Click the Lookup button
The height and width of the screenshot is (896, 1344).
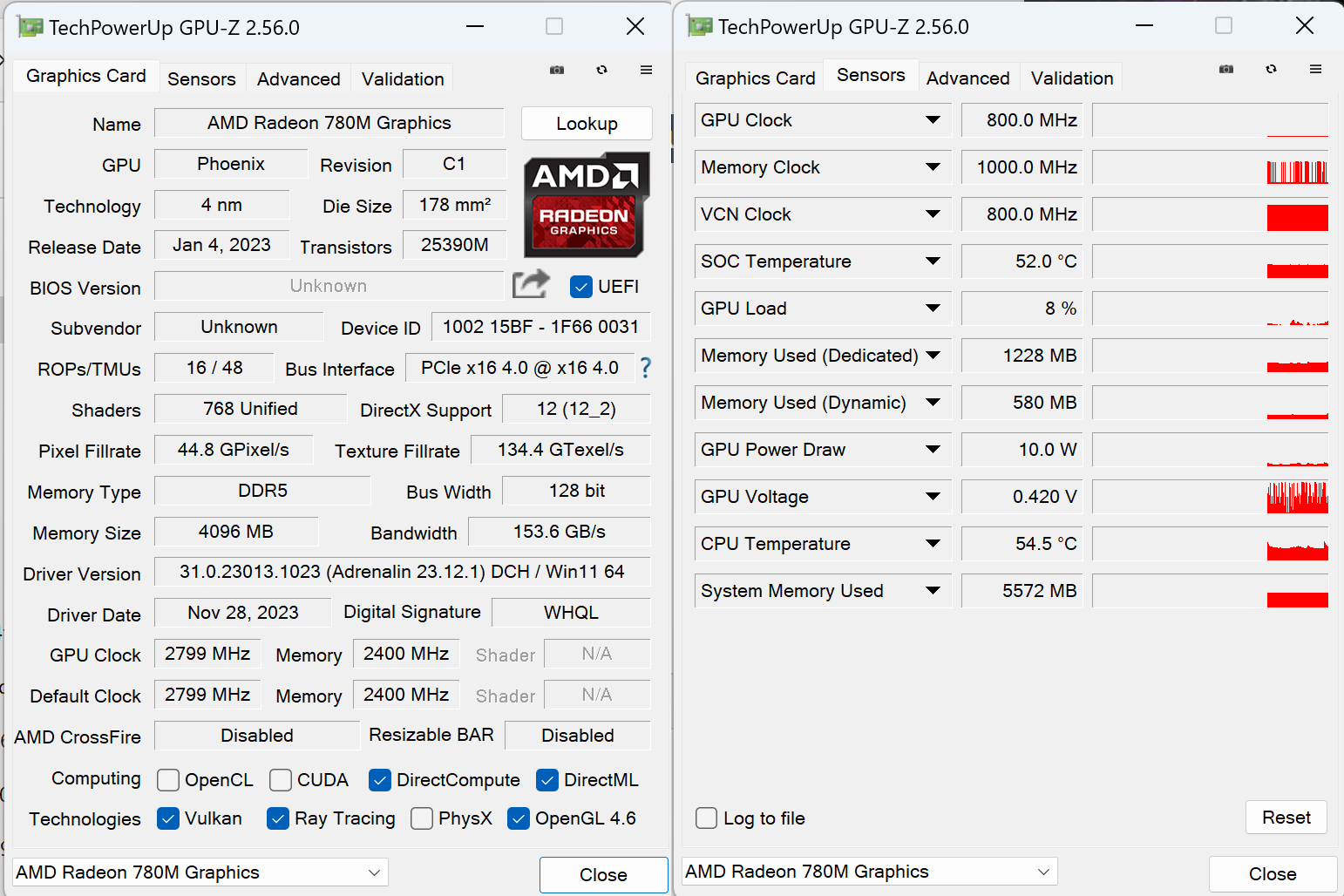[x=587, y=124]
